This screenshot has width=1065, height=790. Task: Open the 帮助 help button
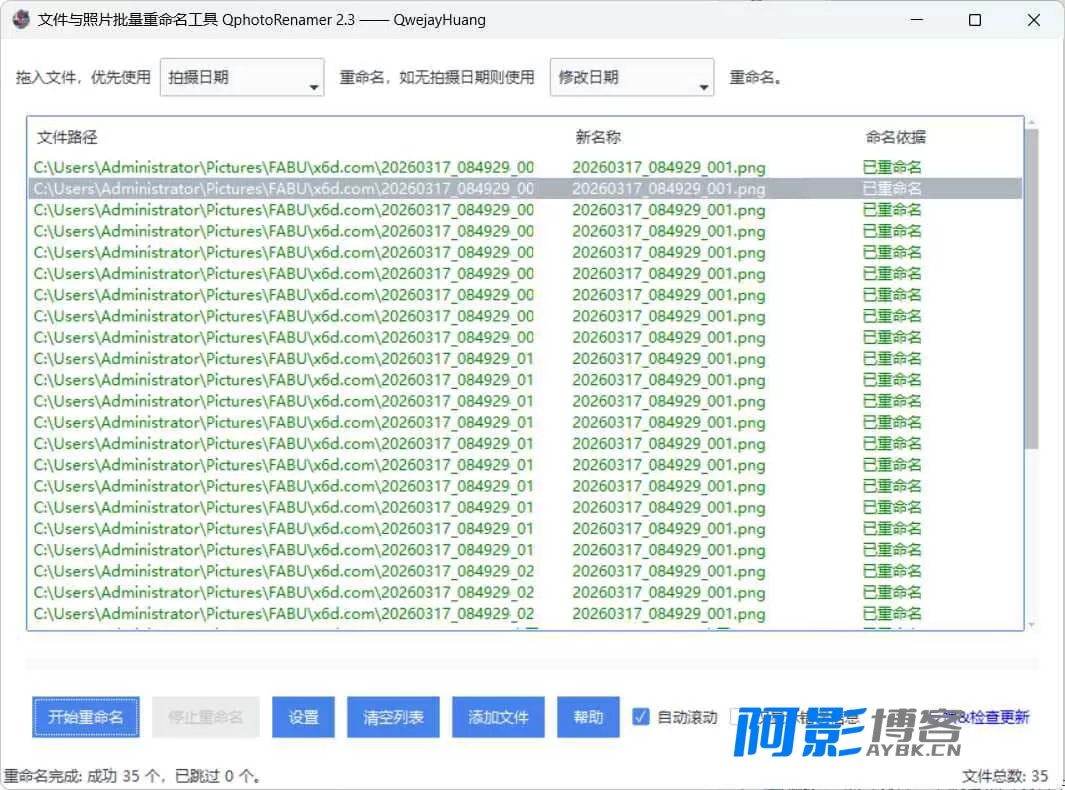(588, 717)
